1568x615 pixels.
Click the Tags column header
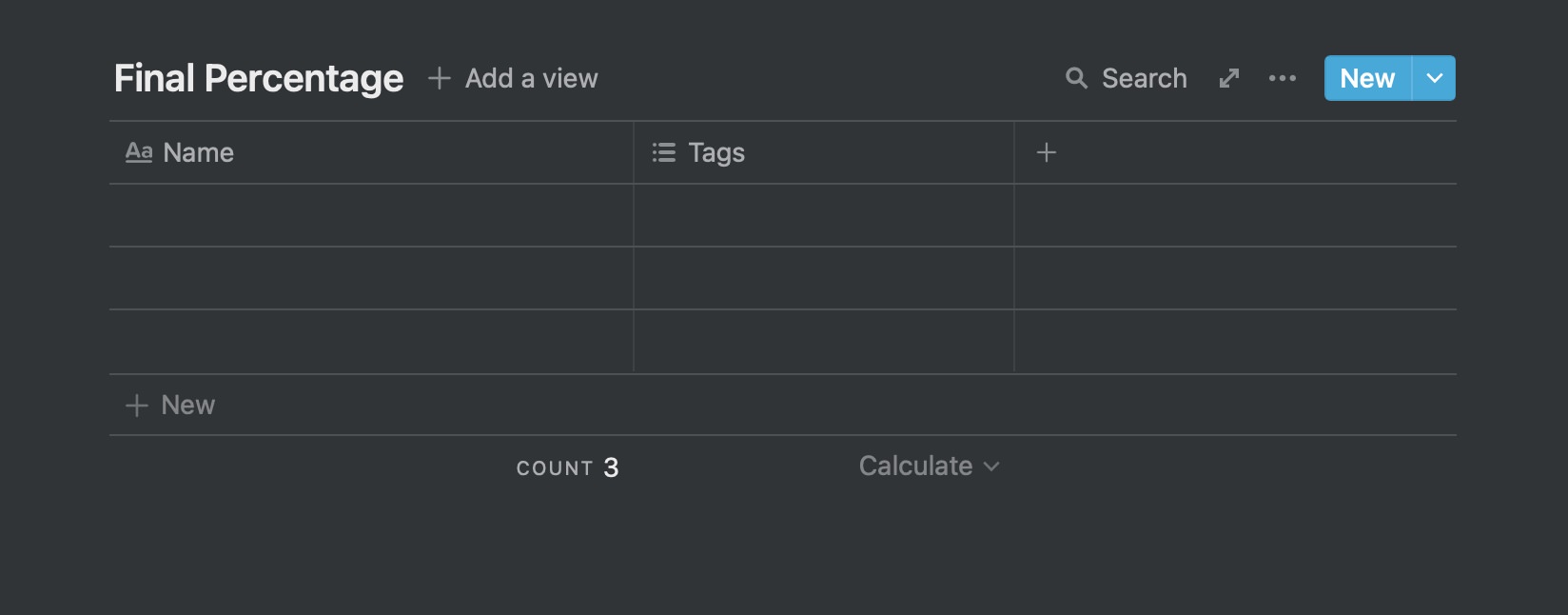click(x=716, y=152)
